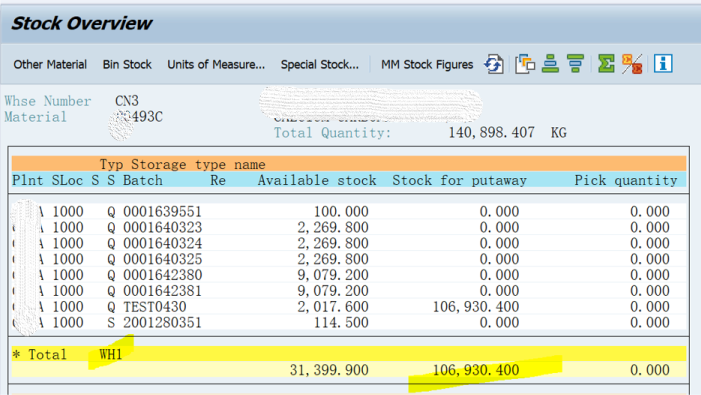Click Typ Storage type name header

(x=182, y=164)
